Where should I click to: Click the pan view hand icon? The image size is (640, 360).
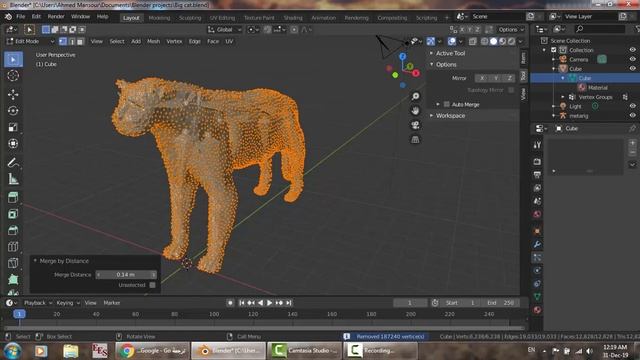coord(415,111)
